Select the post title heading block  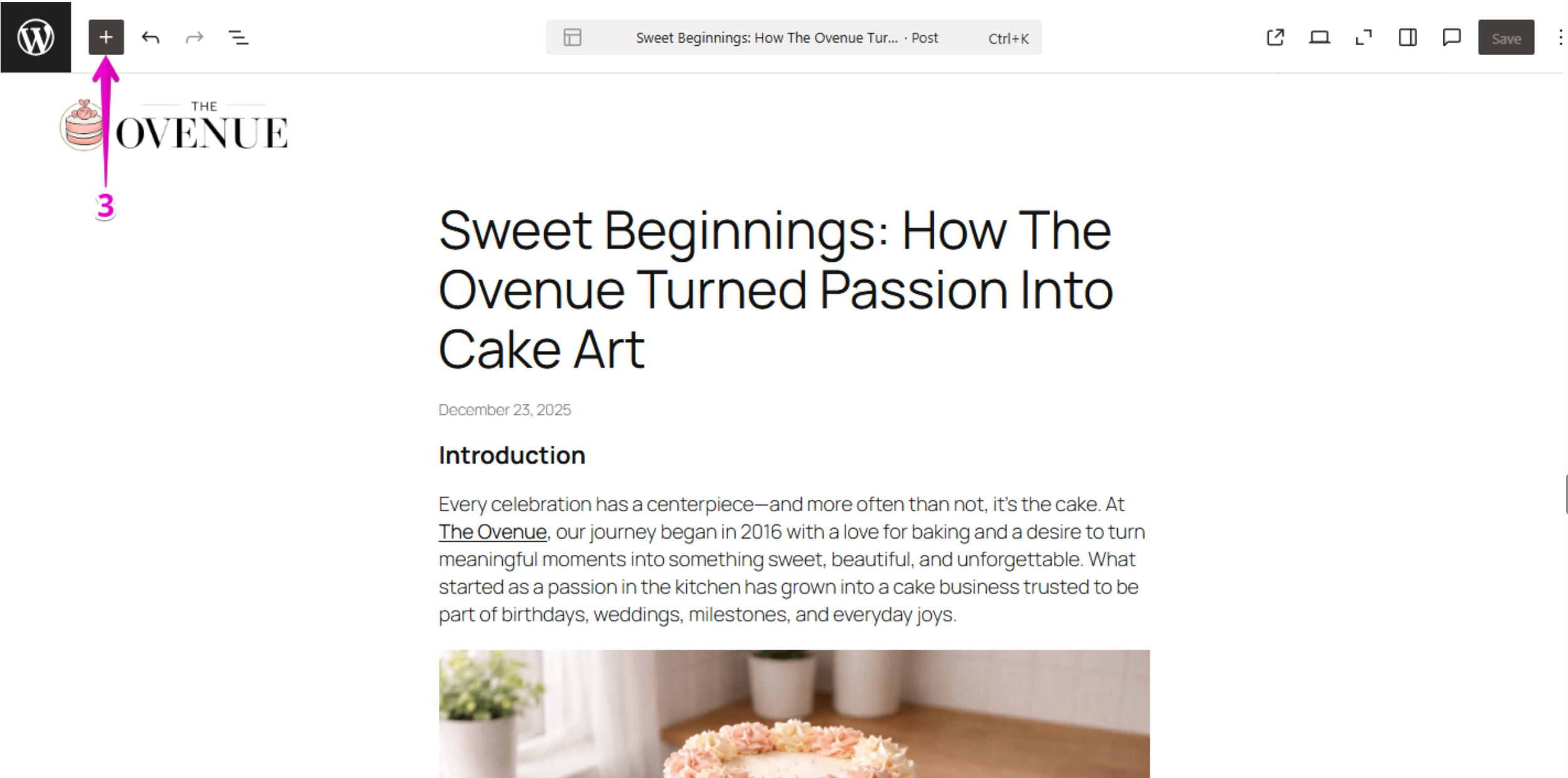pyautogui.click(x=775, y=289)
